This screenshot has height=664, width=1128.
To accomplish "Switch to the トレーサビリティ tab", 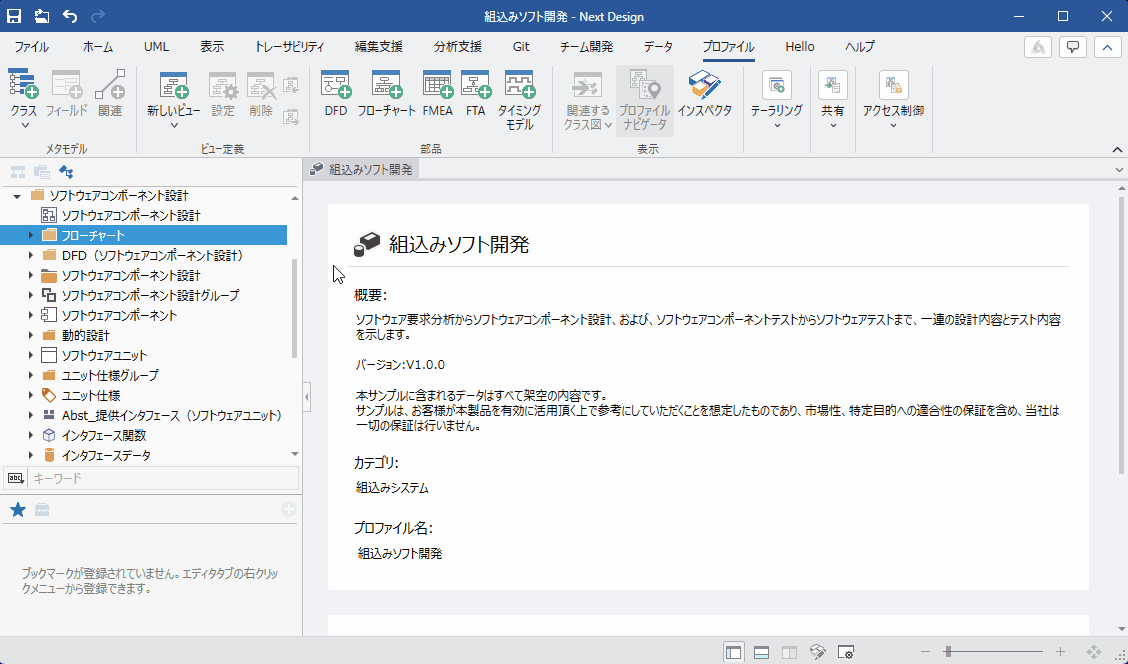I will [x=289, y=47].
